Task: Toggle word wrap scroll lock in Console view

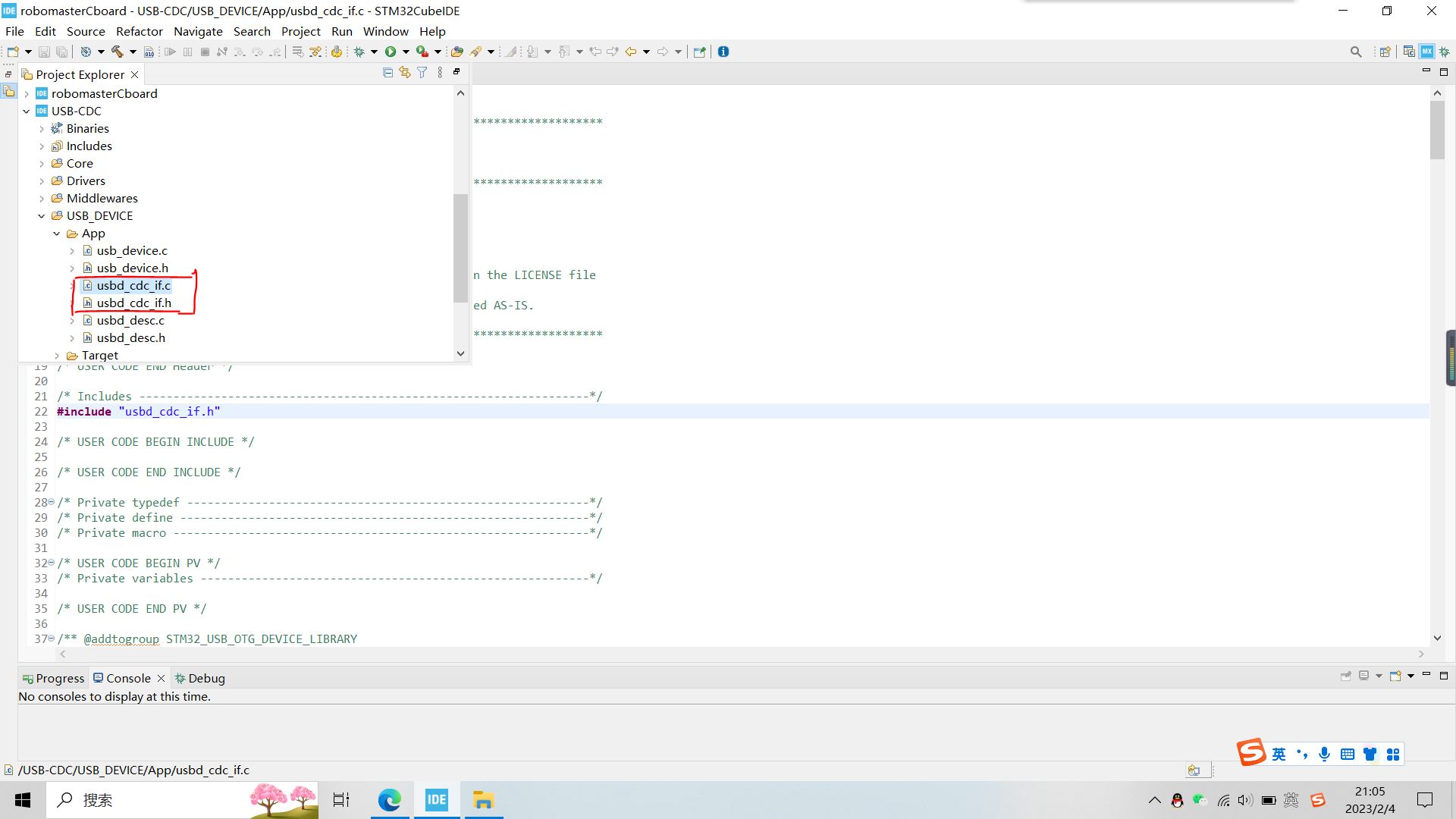Action: (x=1364, y=676)
